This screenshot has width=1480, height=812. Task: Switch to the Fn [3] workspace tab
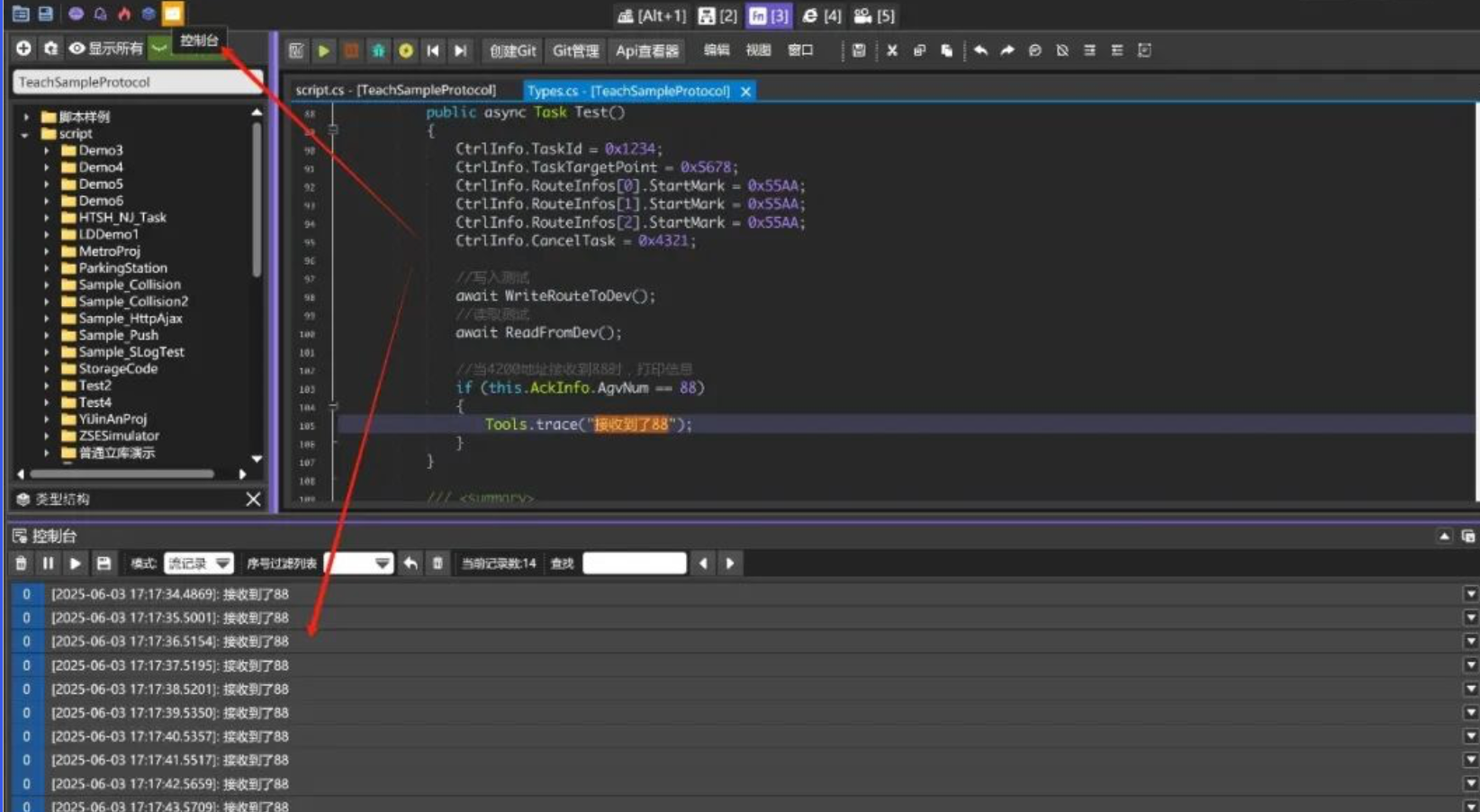point(769,15)
